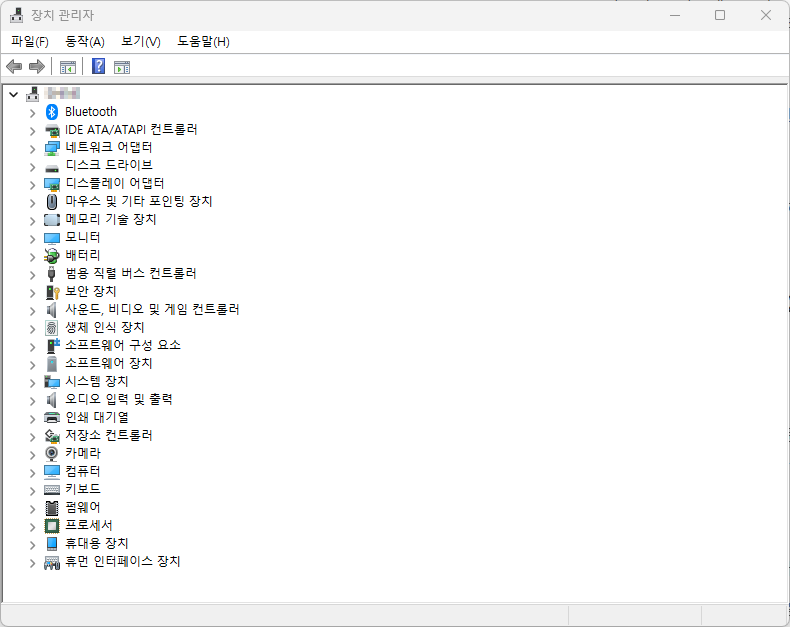Open the 파일(F) menu

[30, 41]
